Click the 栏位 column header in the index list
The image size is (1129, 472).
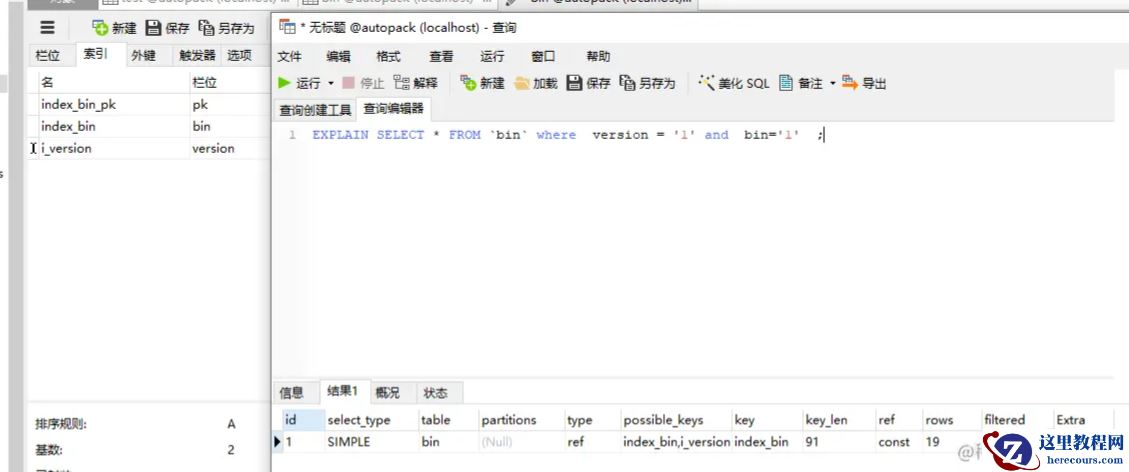(230, 83)
